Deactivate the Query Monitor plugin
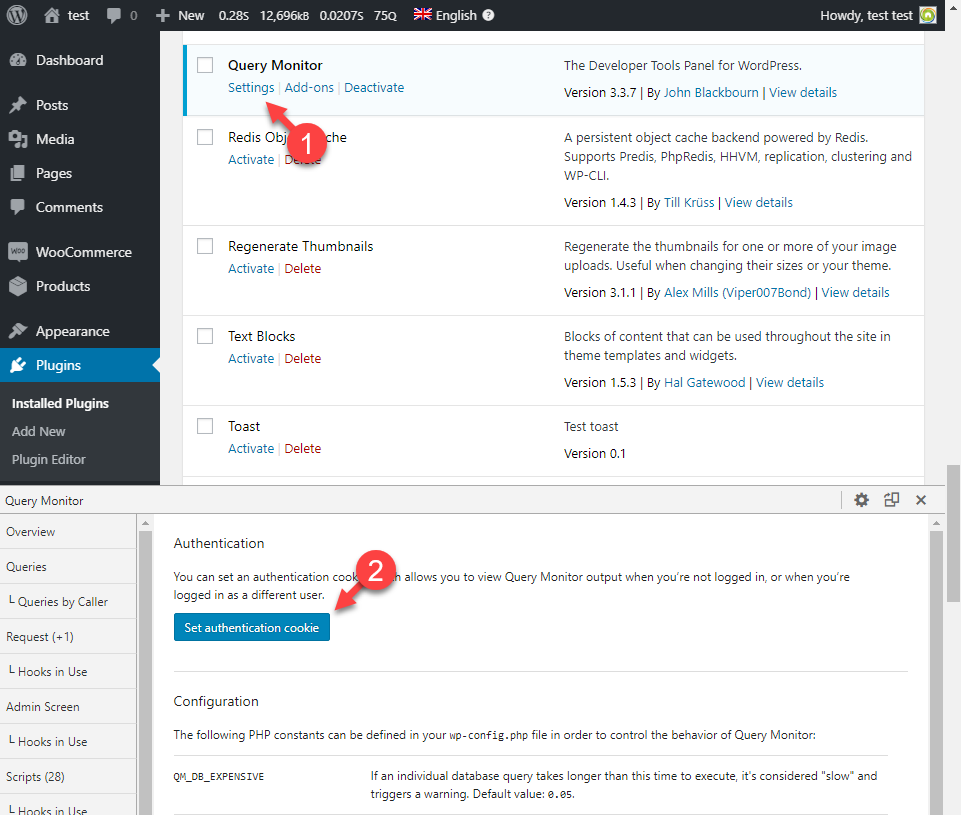Image resolution: width=961 pixels, height=815 pixels. (374, 88)
